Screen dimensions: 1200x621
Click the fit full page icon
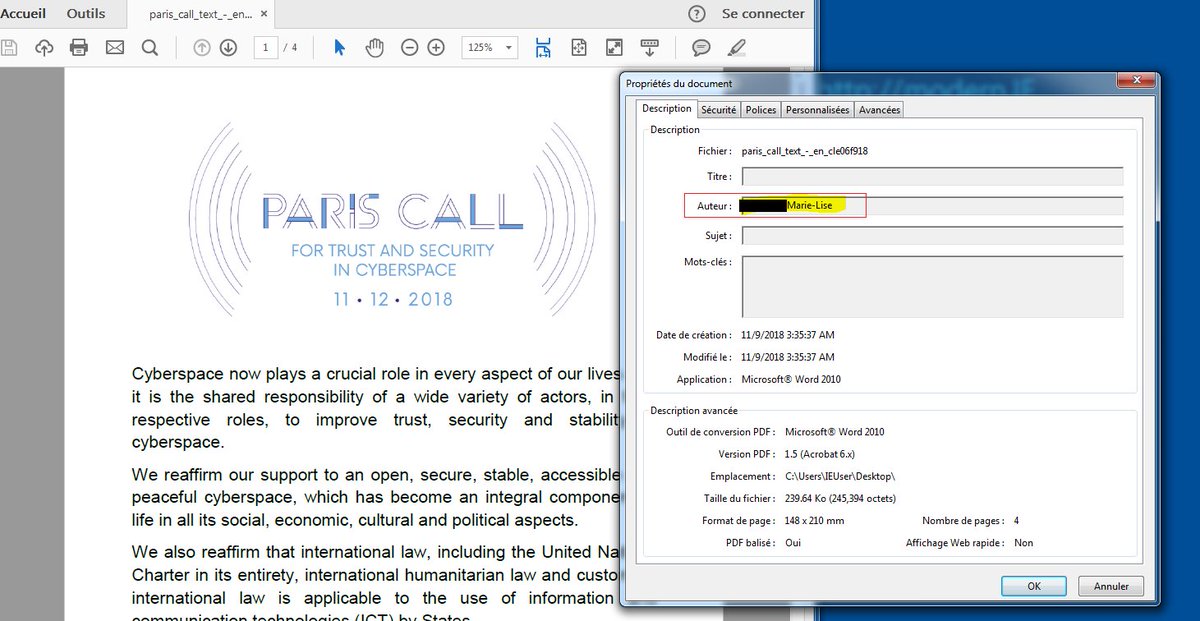pyautogui.click(x=578, y=47)
